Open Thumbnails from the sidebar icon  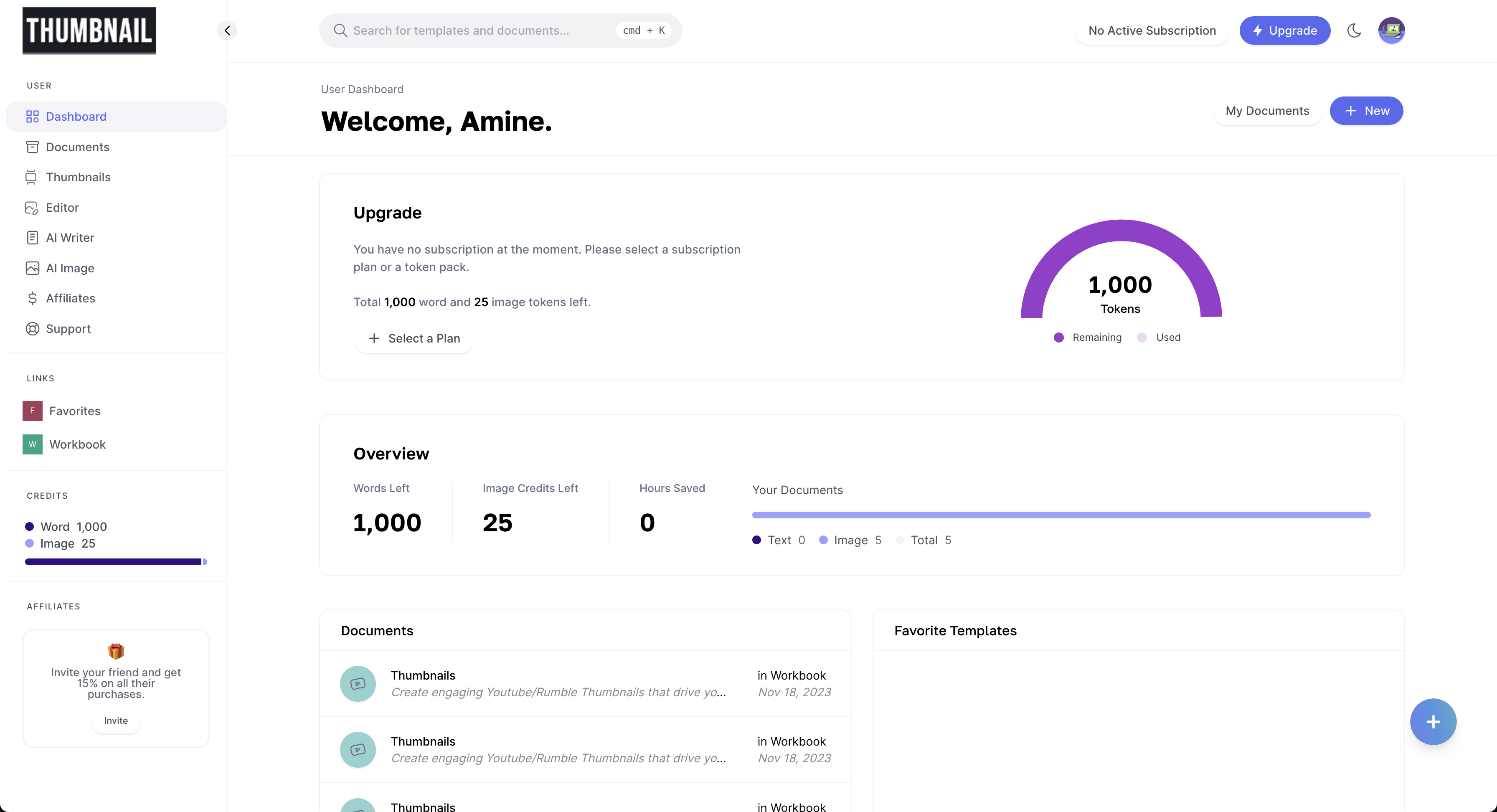[x=31, y=177]
